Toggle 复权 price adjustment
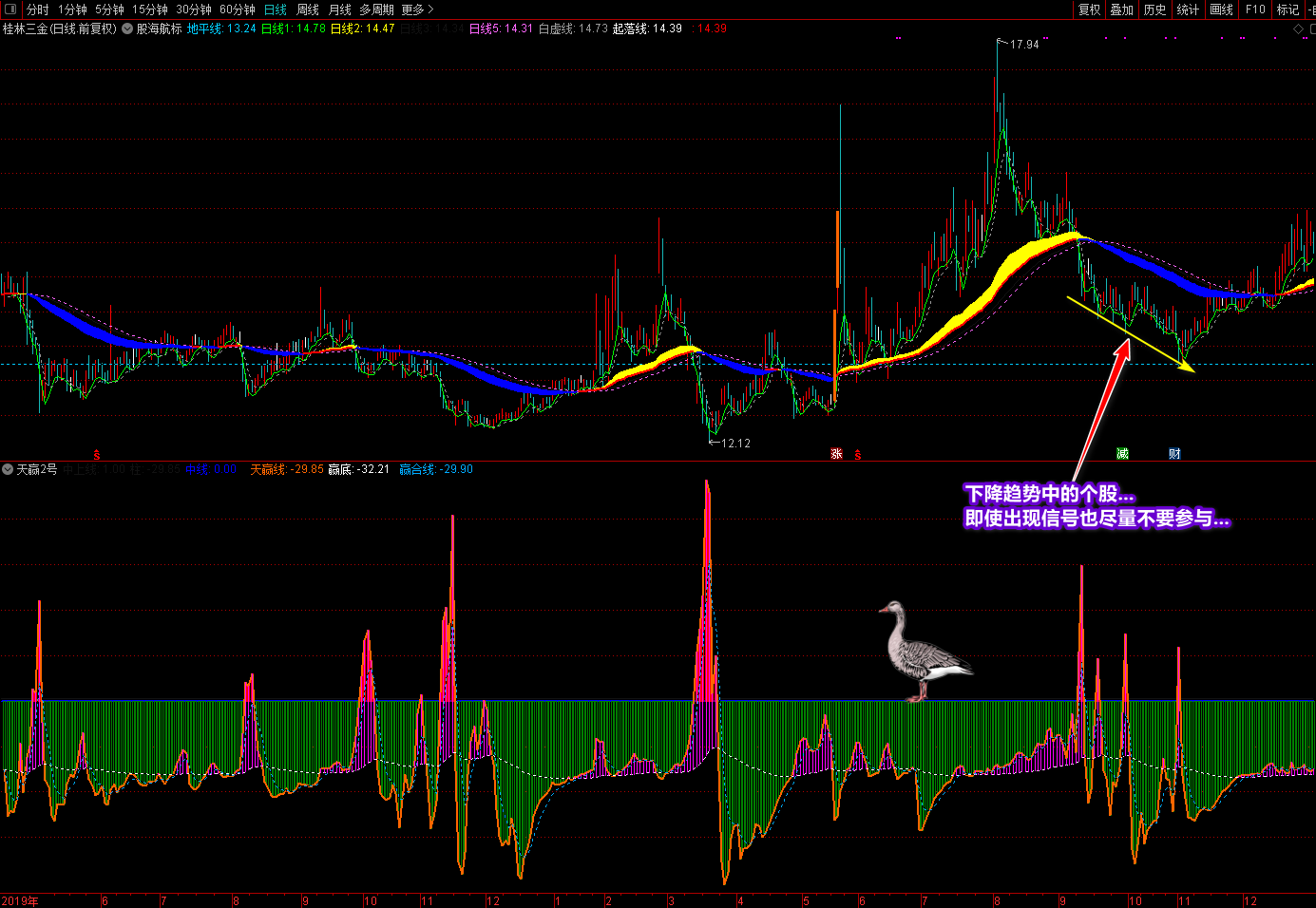1316x908 pixels. point(1089,9)
